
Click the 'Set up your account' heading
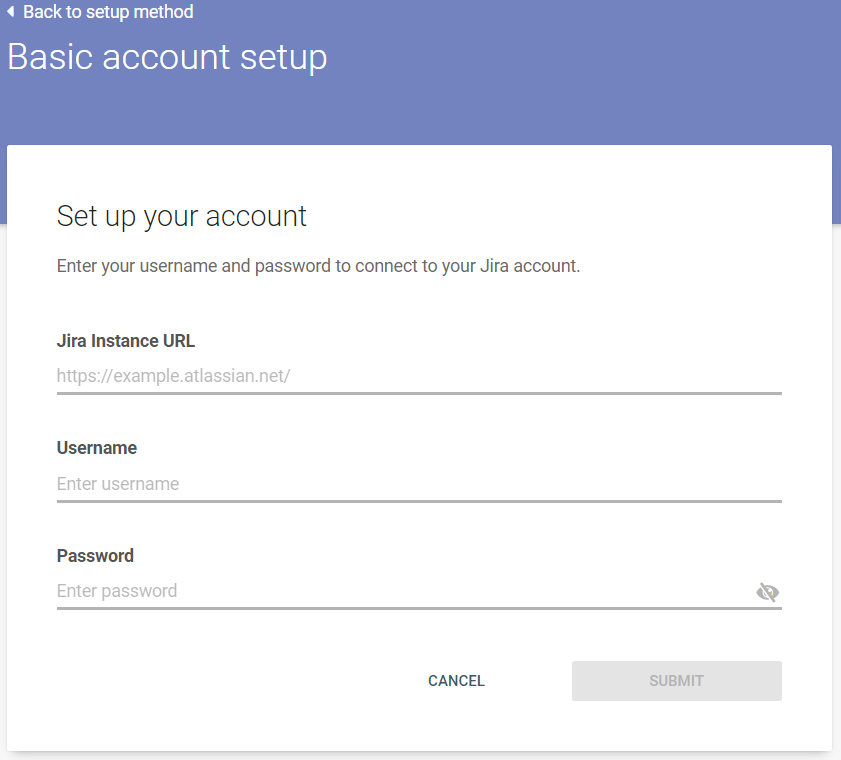tap(182, 216)
